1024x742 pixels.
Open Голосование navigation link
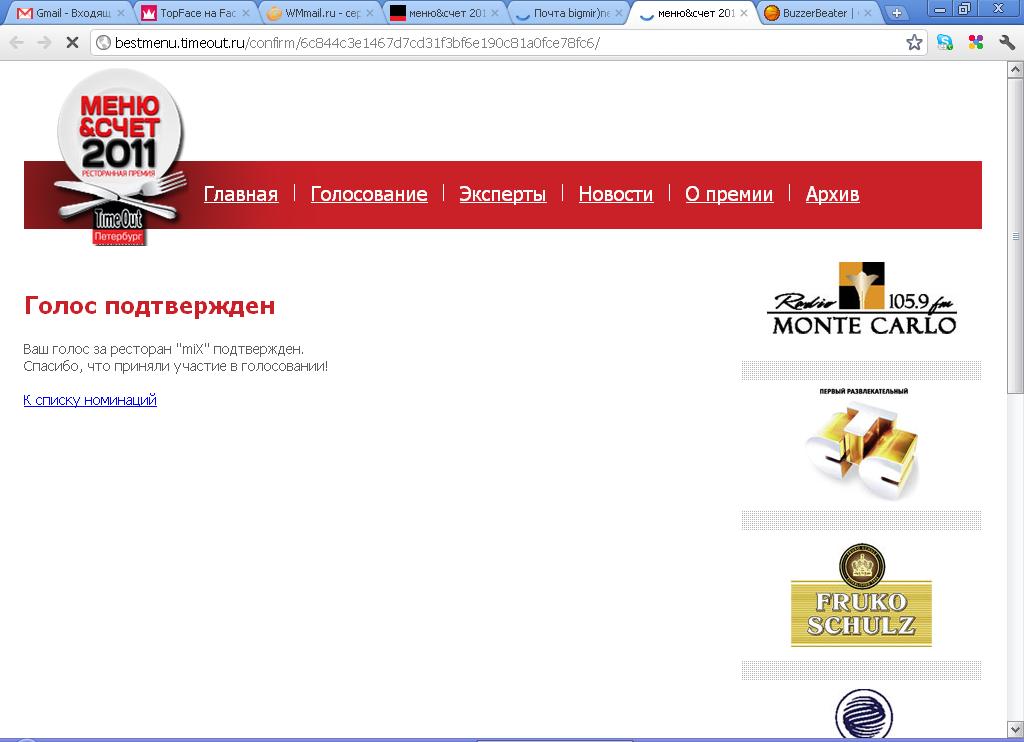[x=369, y=194]
